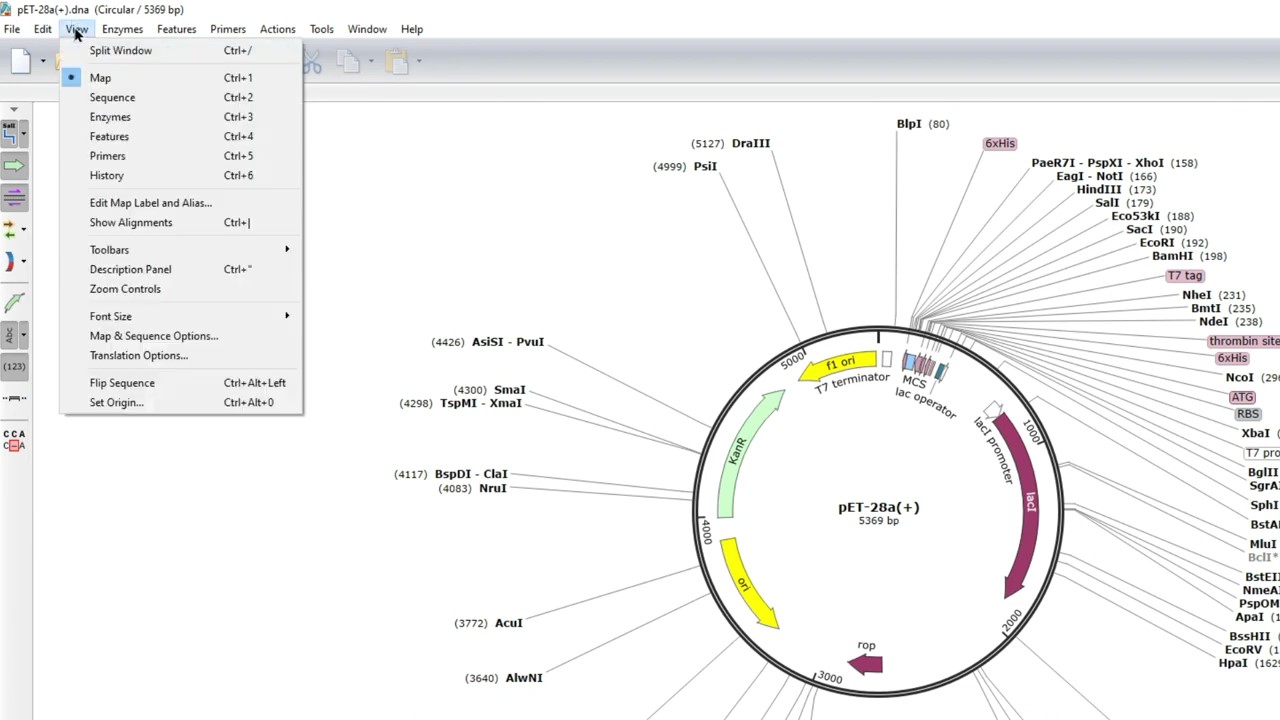The width and height of the screenshot is (1280, 720).
Task: Toggle the Description Panel entry
Action: click(181, 269)
